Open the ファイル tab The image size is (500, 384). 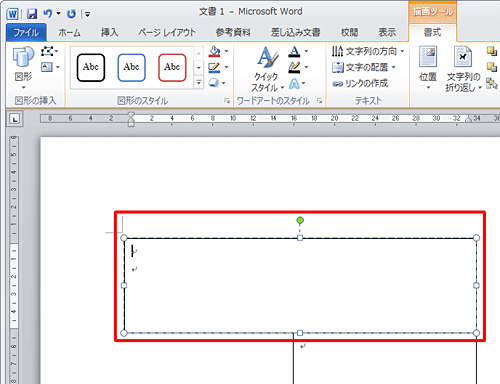(26, 32)
